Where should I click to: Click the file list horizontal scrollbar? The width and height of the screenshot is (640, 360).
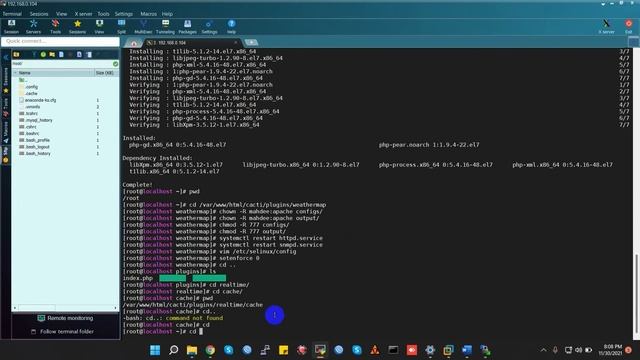pyautogui.click(x=65, y=308)
